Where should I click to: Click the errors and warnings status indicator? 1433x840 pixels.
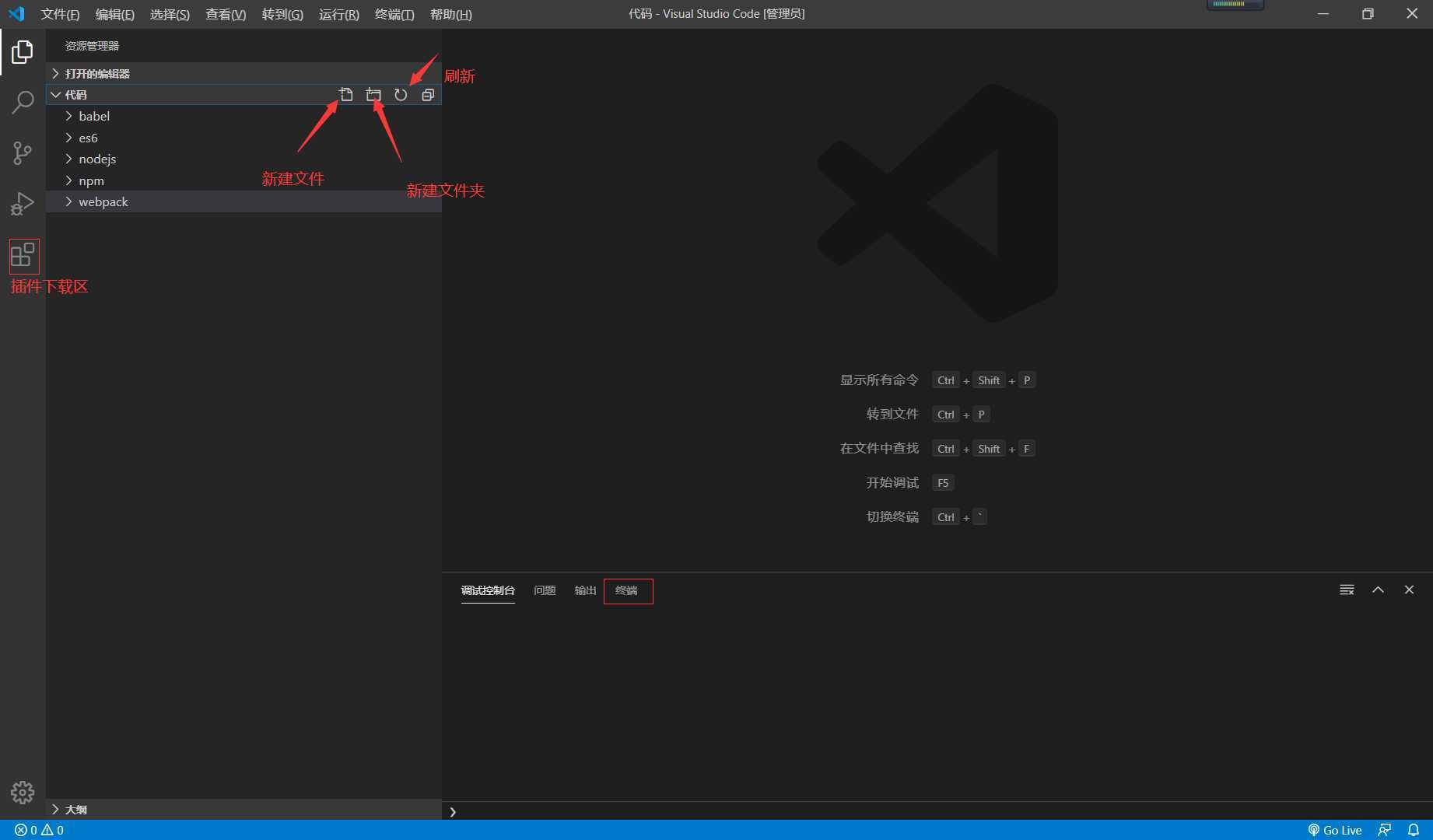point(39,830)
